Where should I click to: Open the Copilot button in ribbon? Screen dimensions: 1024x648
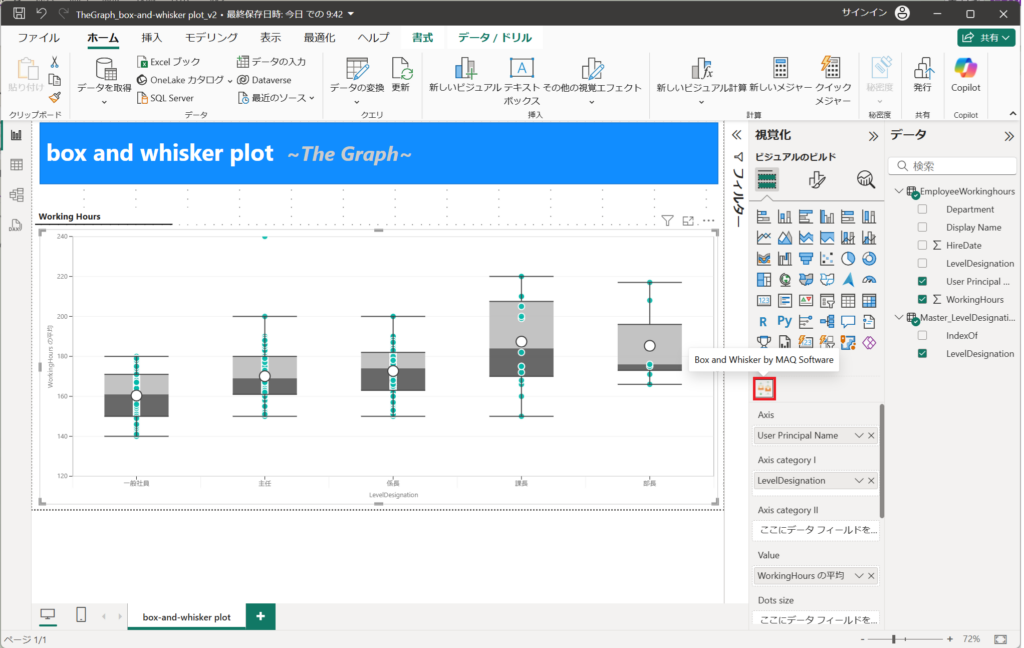[966, 75]
